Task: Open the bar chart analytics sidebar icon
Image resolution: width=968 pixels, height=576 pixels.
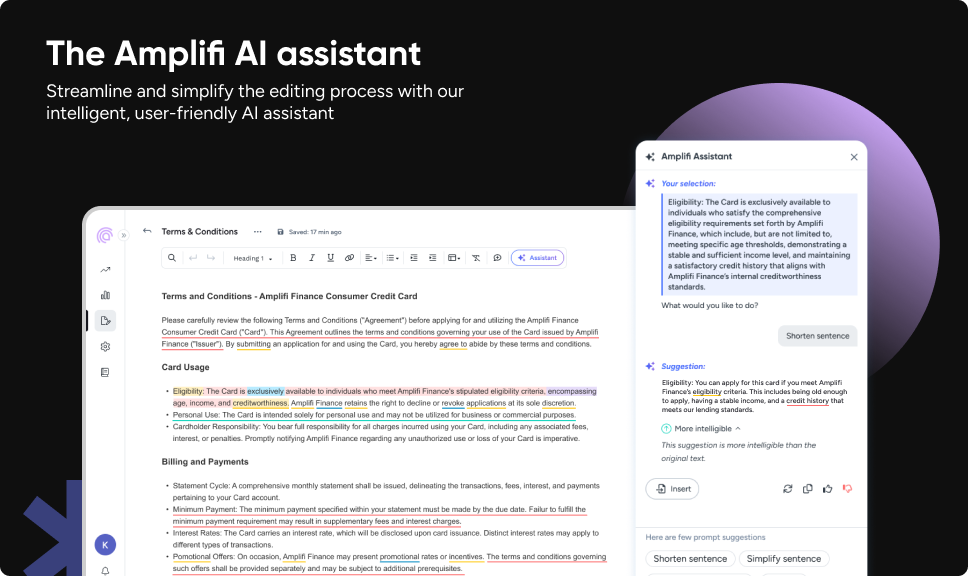Action: pos(106,295)
